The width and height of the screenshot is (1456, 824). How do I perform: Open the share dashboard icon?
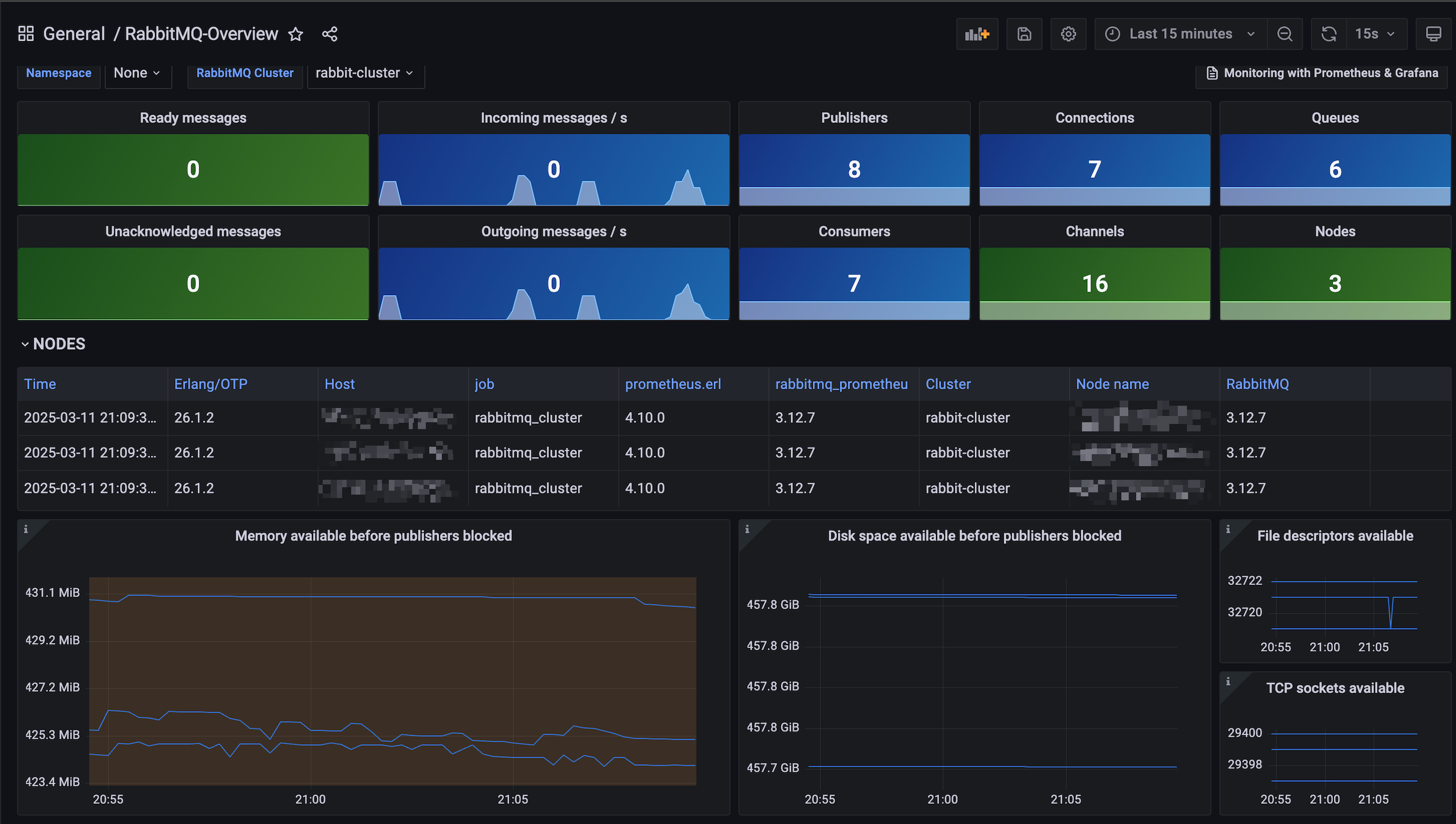point(330,34)
